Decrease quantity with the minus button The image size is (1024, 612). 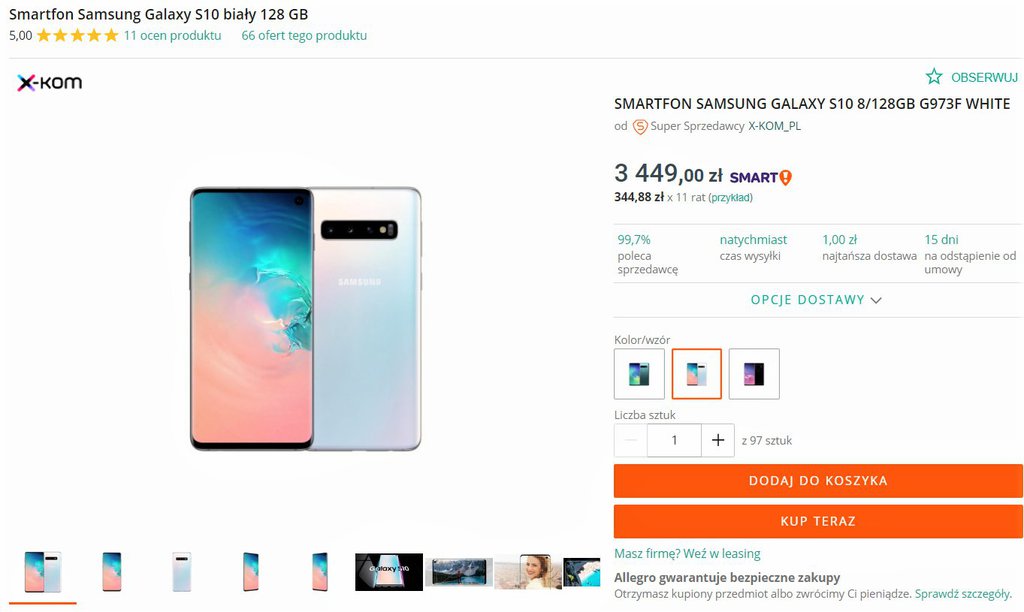631,440
